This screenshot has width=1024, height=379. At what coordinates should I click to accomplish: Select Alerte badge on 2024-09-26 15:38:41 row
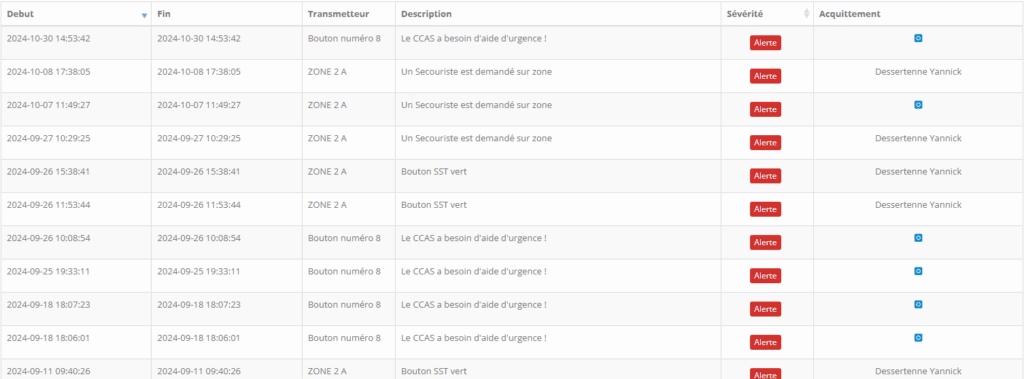click(x=765, y=176)
